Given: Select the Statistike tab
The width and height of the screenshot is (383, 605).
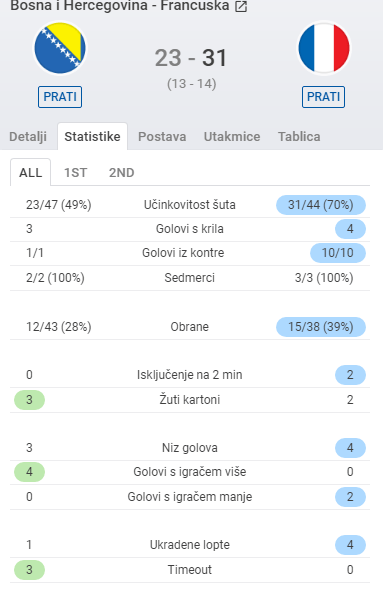Looking at the screenshot, I should tap(92, 137).
